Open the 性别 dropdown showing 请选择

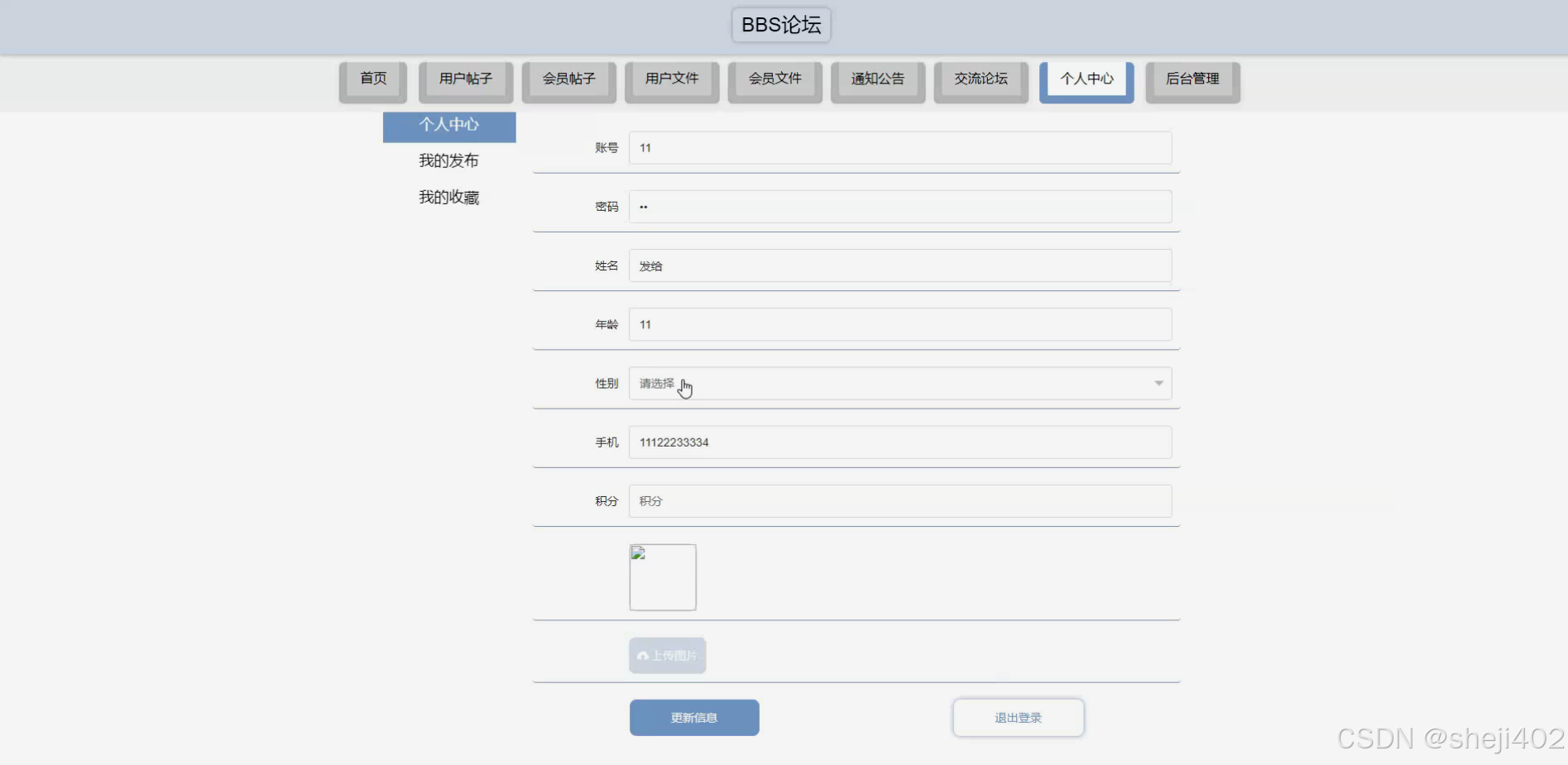[900, 383]
